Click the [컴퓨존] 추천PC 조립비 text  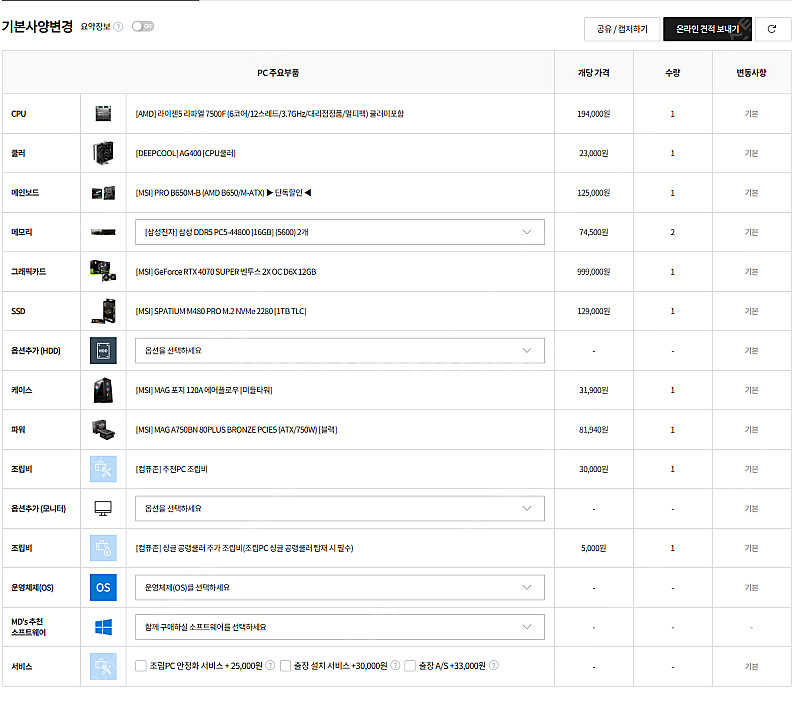pos(171,469)
